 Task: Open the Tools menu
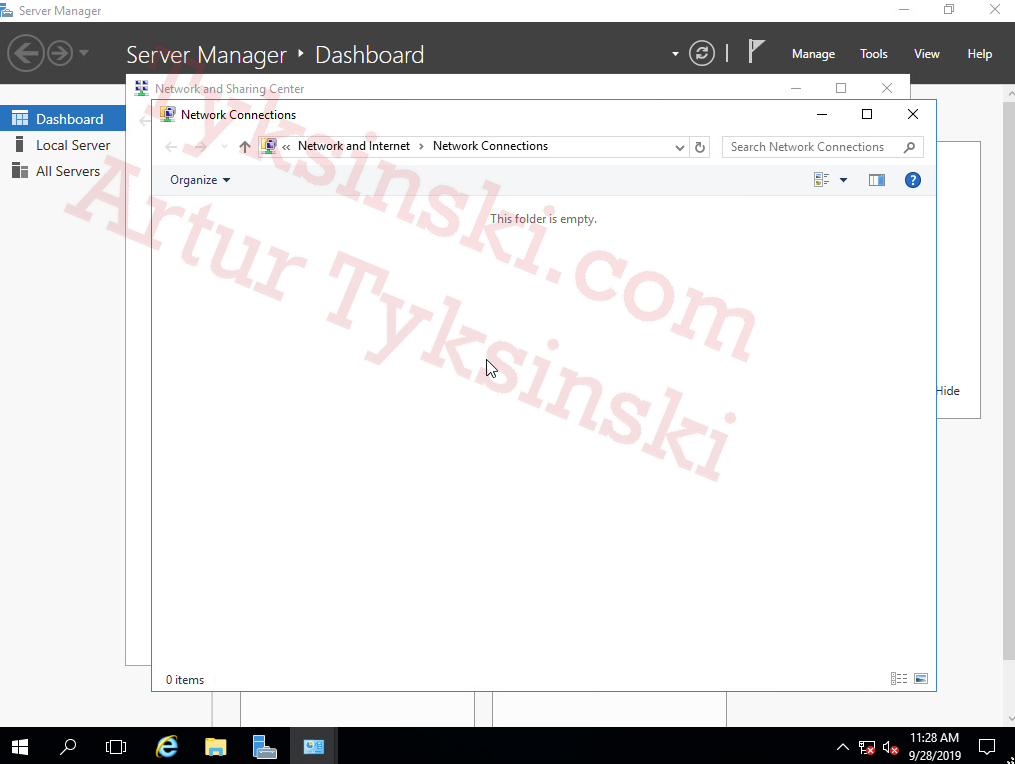pyautogui.click(x=873, y=54)
